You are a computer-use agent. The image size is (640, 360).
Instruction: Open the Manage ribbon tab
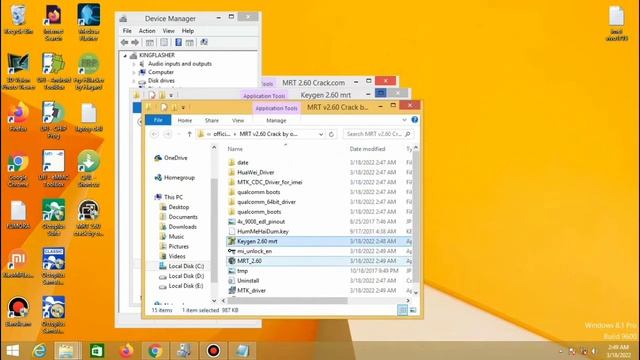click(x=276, y=120)
